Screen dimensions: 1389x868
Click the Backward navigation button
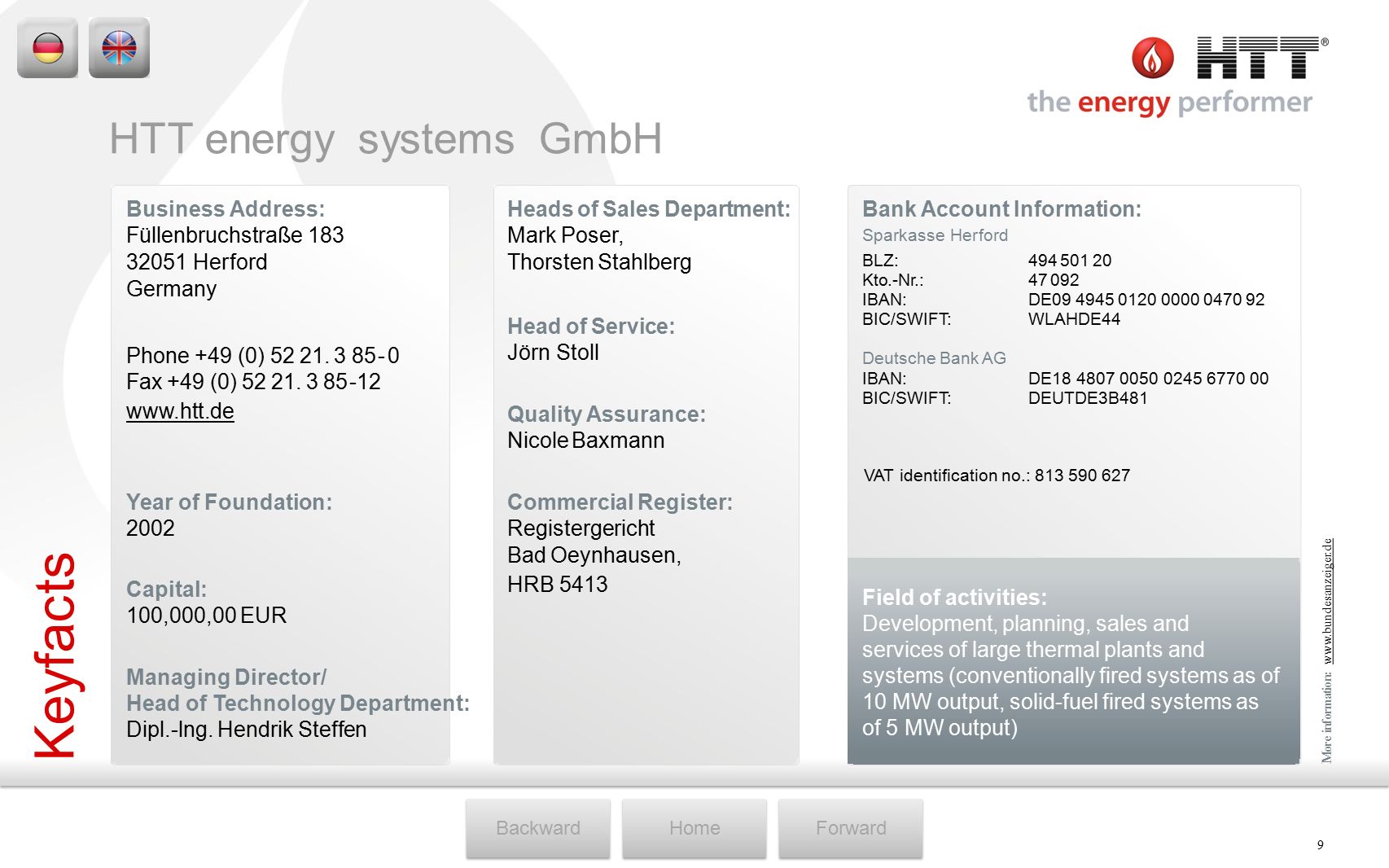pos(538,828)
